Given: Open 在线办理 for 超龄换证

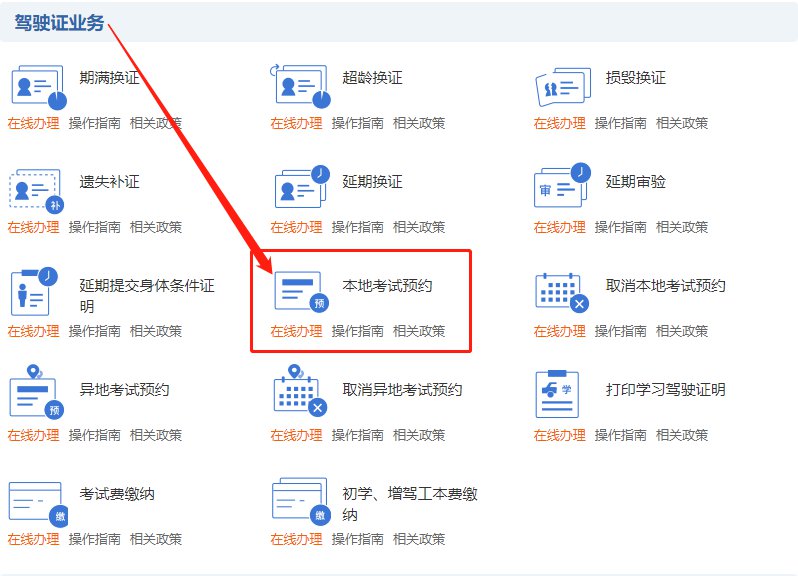Looking at the screenshot, I should pos(296,123).
